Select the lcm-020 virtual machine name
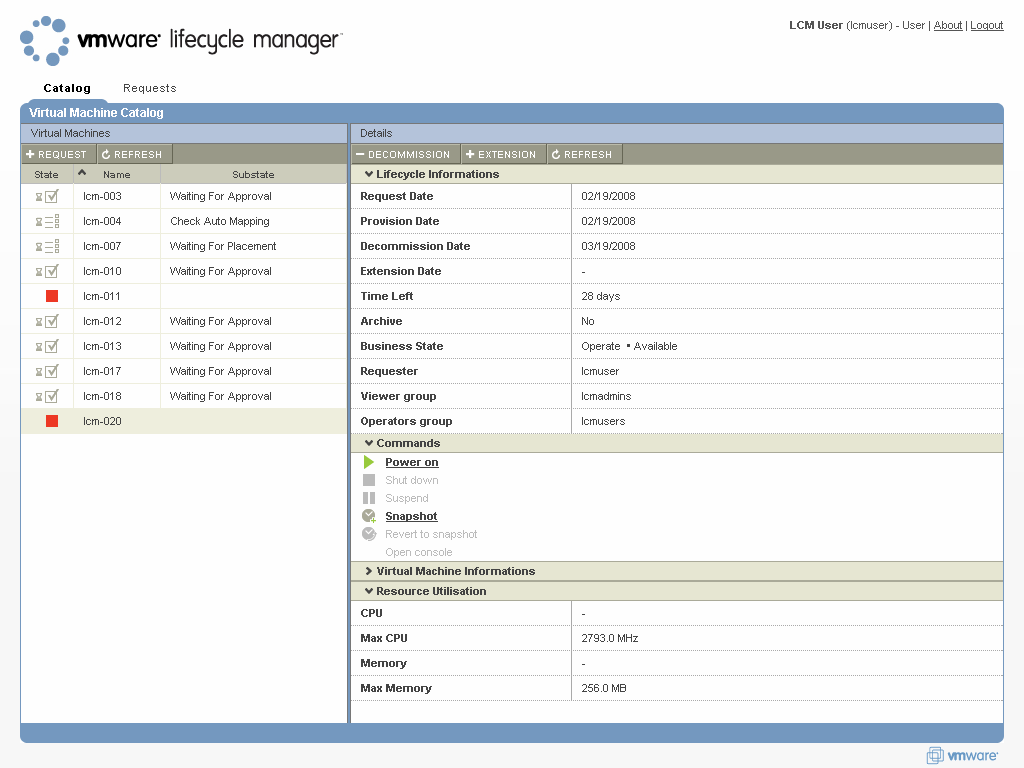1024x768 pixels. 102,421
